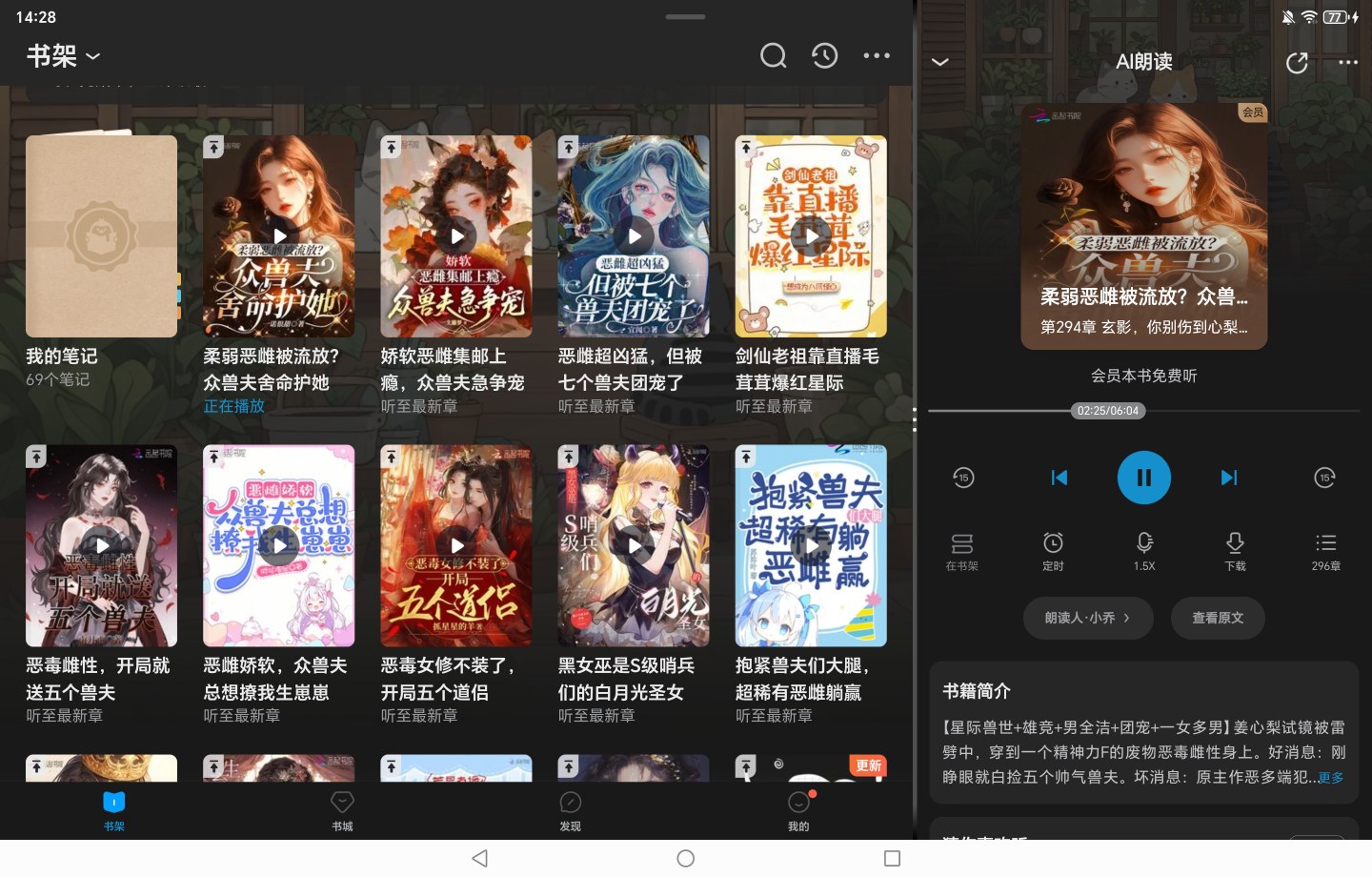Viewport: 1372px width, 877px height.
Task: Play 柔弱恶雌被流放 book cover
Action: pyautogui.click(x=279, y=236)
